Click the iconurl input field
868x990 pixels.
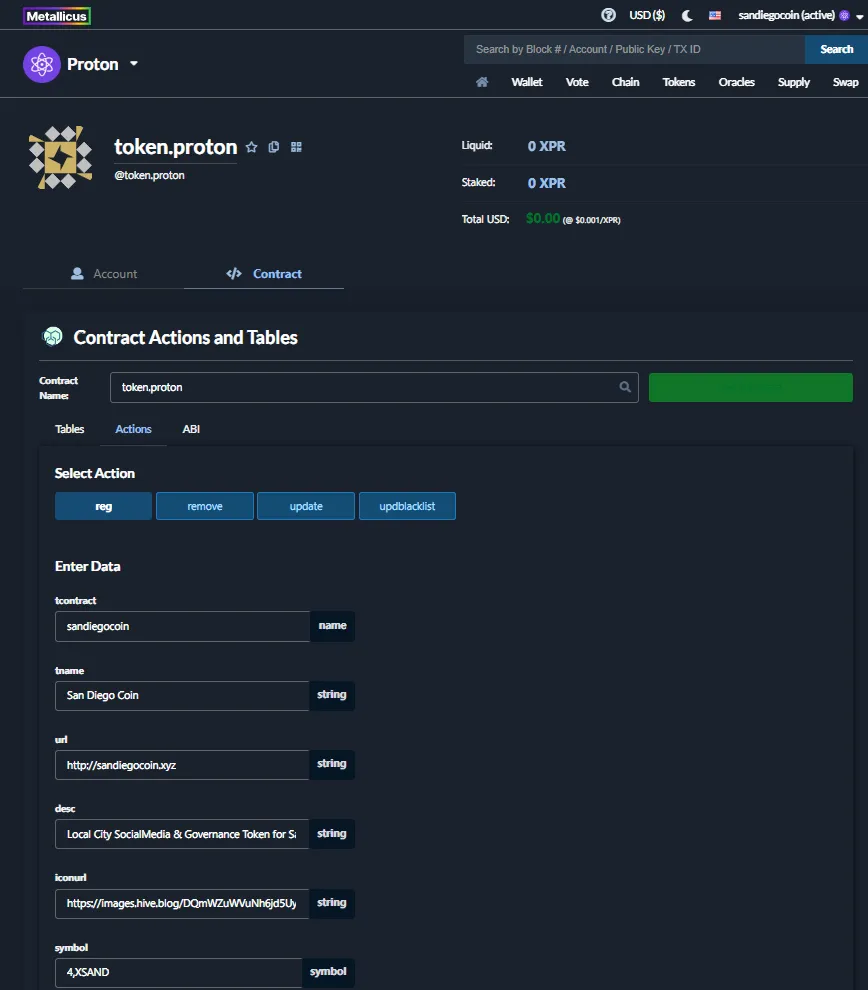click(x=182, y=904)
